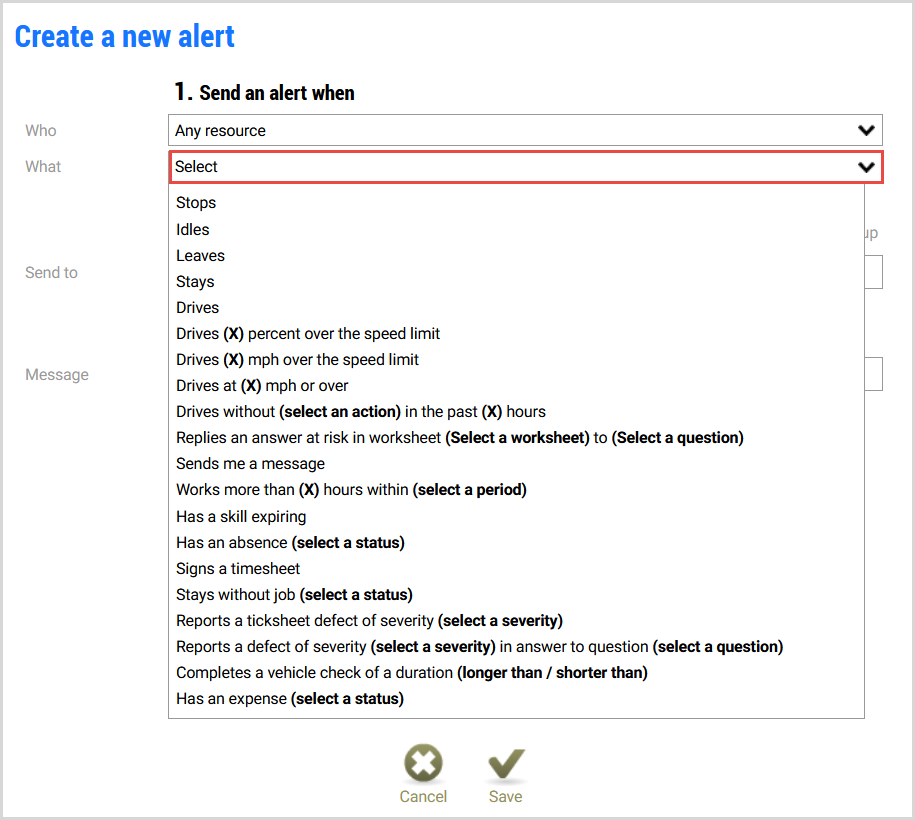Click the Cancel cross icon

[x=422, y=762]
